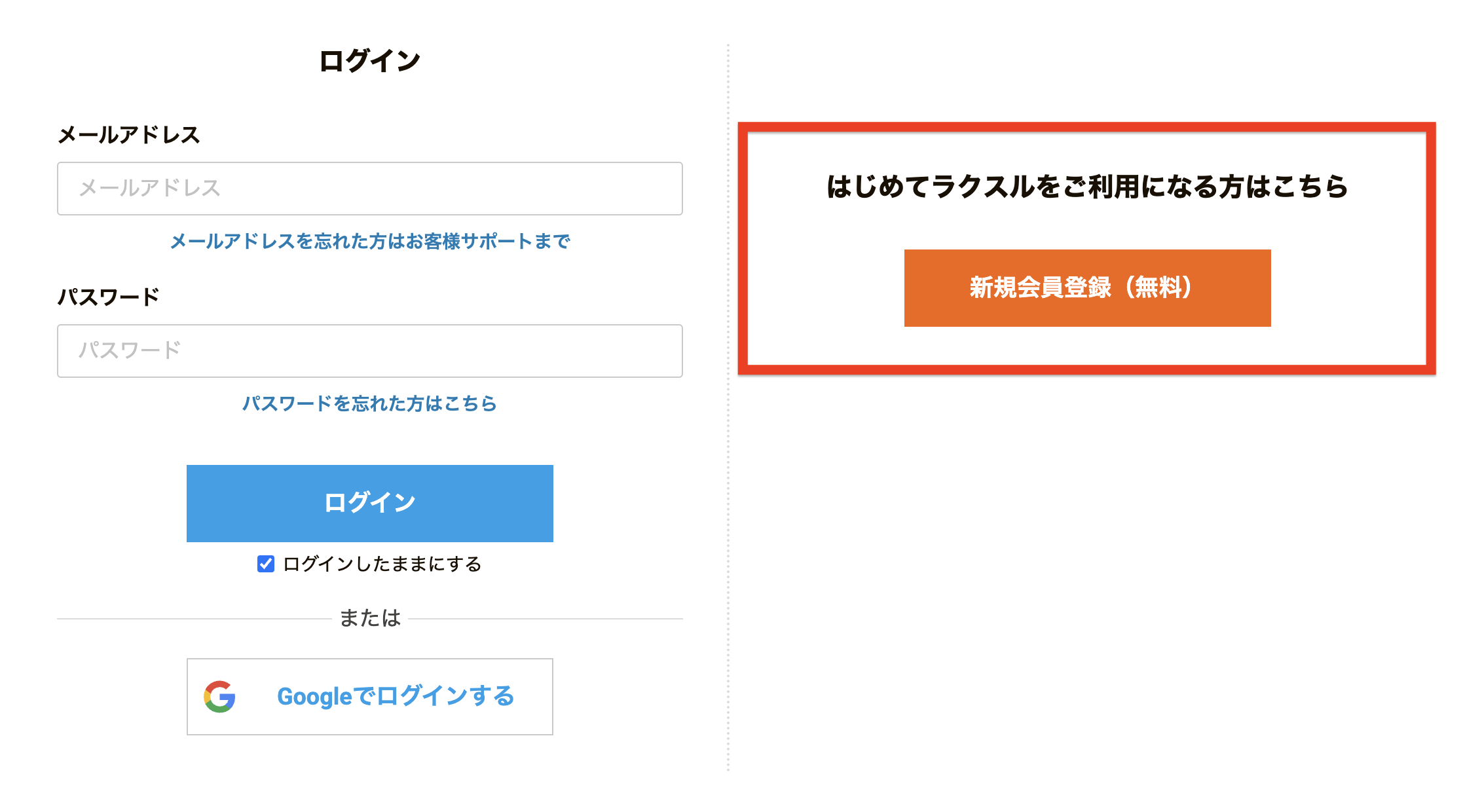Screen dimensions: 1463x812
Task: Click the ログインしたままにする label text
Action: 382,564
